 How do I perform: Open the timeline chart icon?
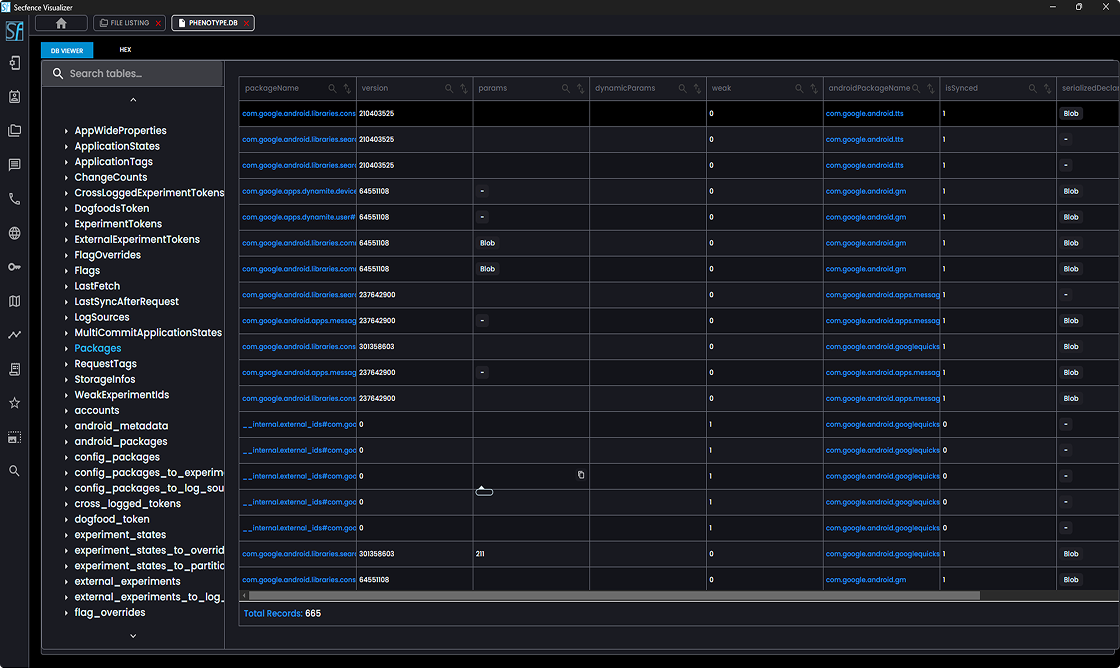click(14, 334)
